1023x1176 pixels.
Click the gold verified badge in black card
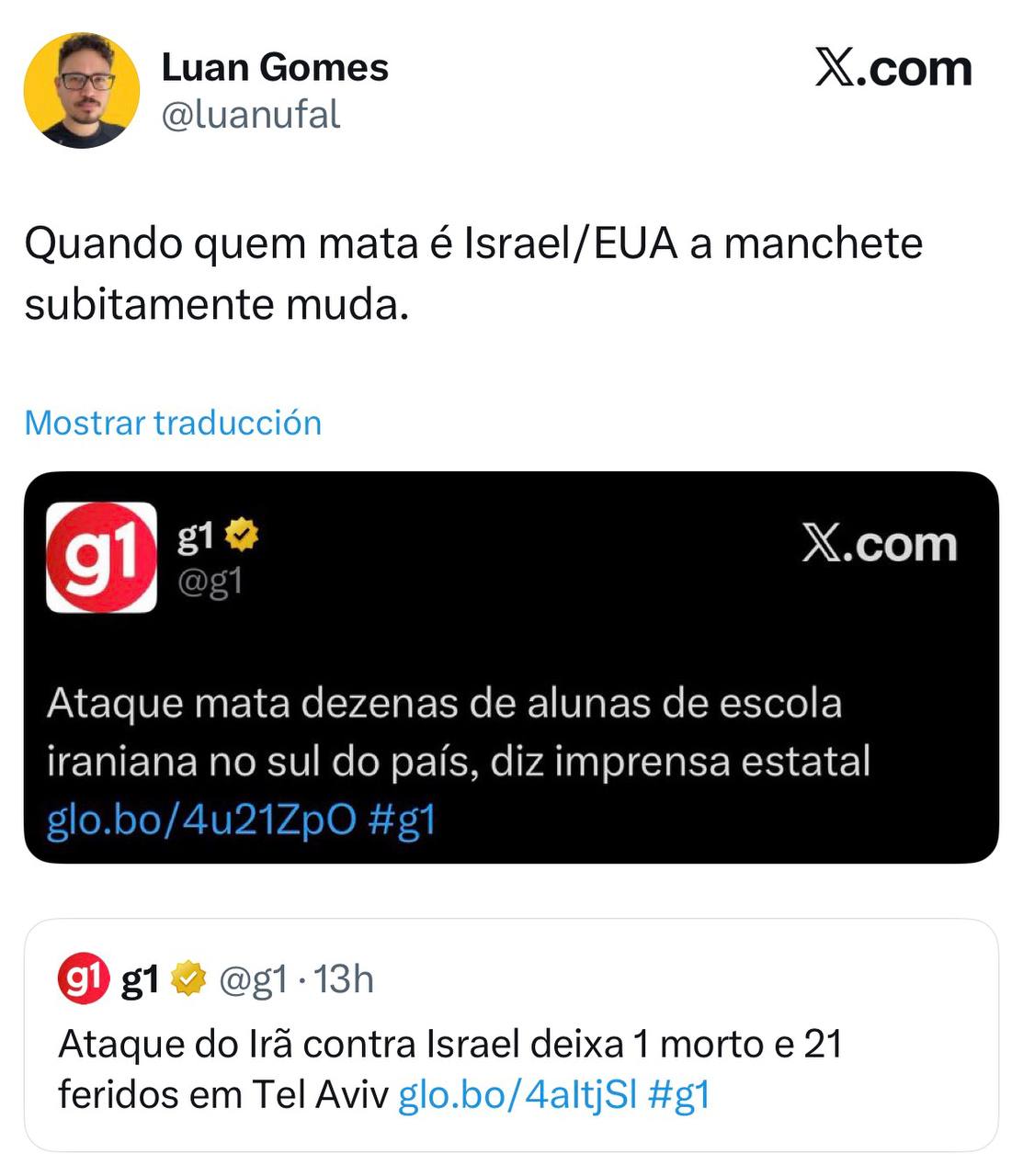point(241,536)
